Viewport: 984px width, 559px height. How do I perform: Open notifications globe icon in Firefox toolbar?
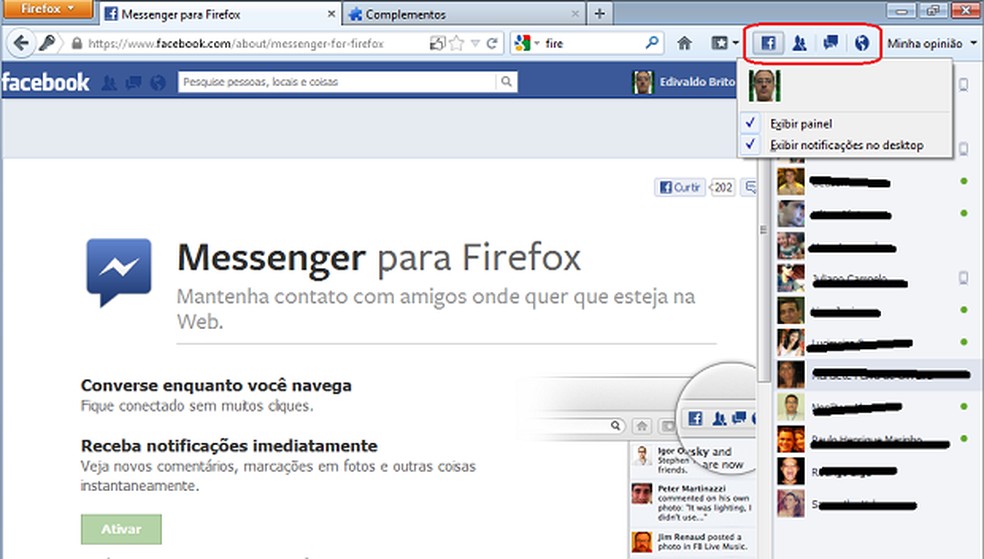[862, 43]
